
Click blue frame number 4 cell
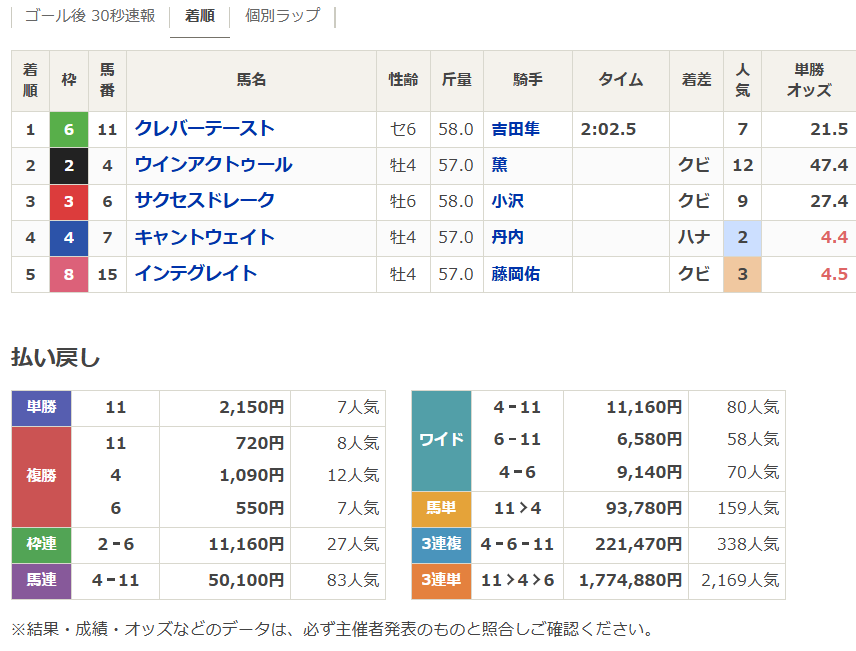pyautogui.click(x=69, y=238)
